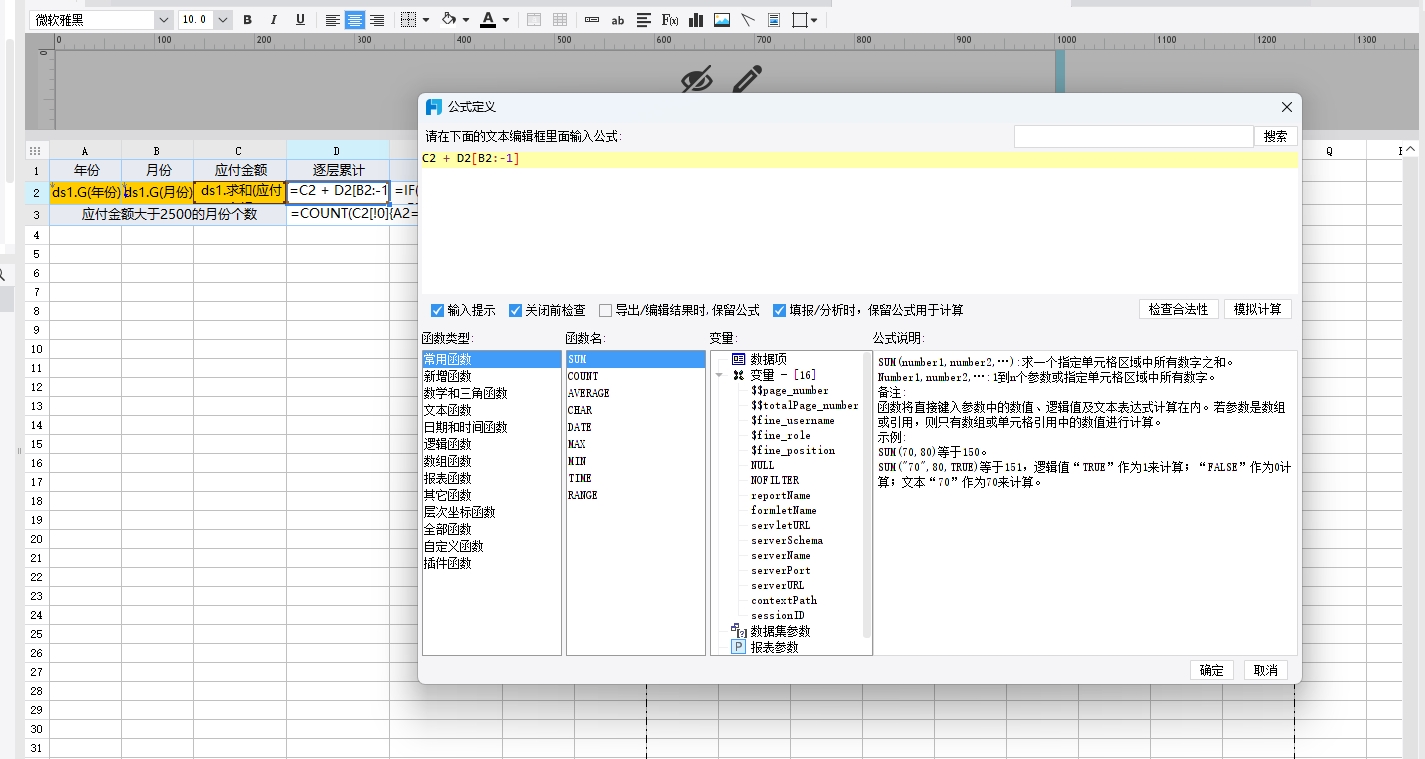1425x759 pixels.
Task: Select 文本函数 category
Action: tap(447, 410)
